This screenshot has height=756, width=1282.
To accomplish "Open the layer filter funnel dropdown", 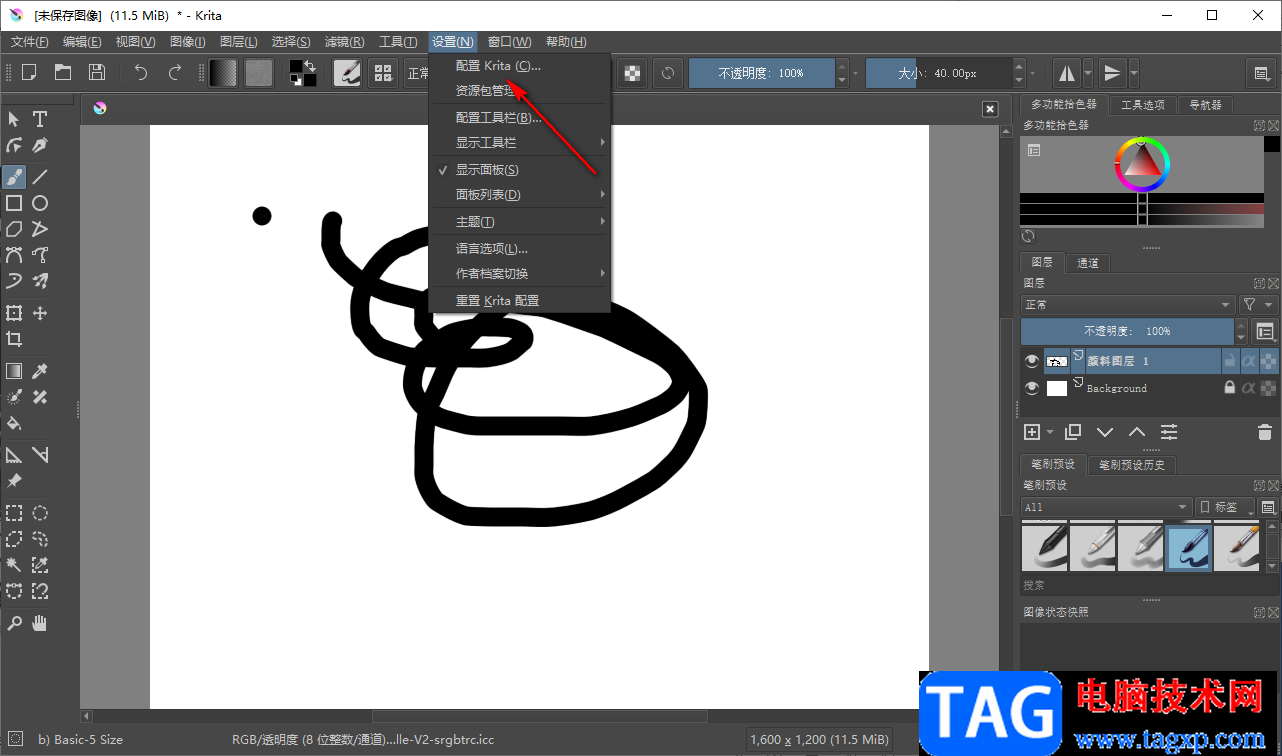I will pyautogui.click(x=1258, y=305).
